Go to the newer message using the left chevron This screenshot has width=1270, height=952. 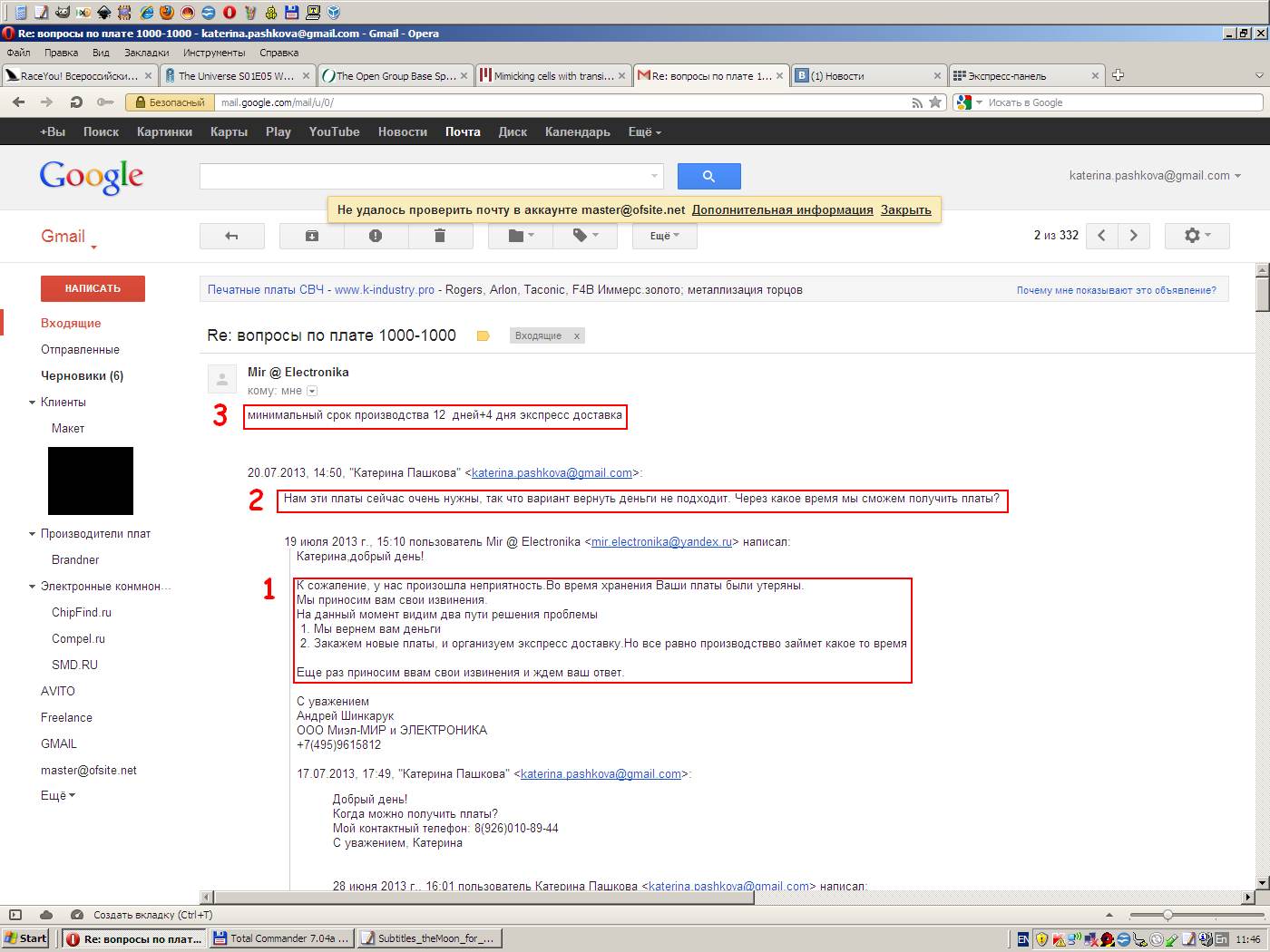(x=1101, y=236)
